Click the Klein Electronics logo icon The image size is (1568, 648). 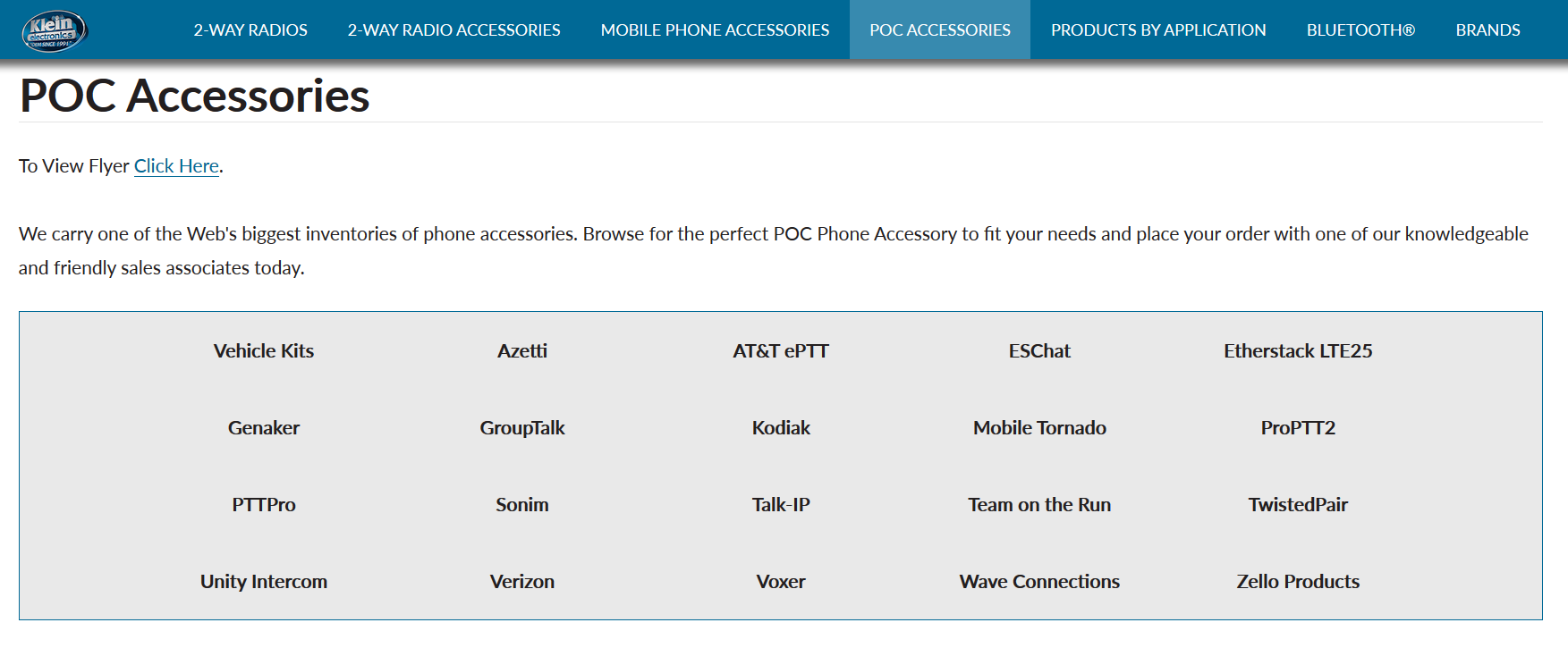click(x=55, y=30)
